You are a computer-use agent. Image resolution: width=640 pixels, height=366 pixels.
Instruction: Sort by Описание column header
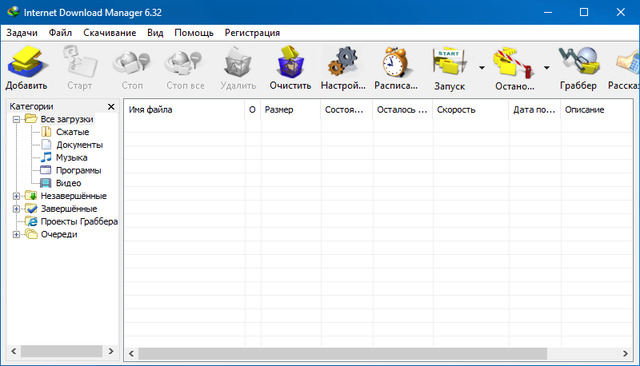[x=597, y=109]
